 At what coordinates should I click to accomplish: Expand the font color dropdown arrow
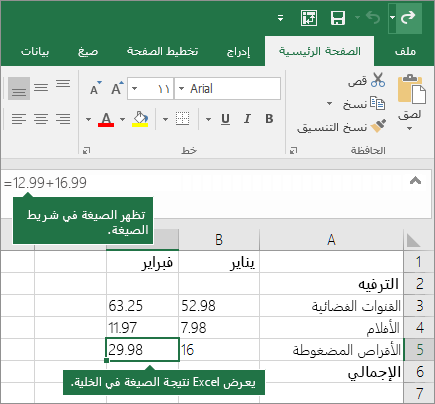(x=88, y=119)
